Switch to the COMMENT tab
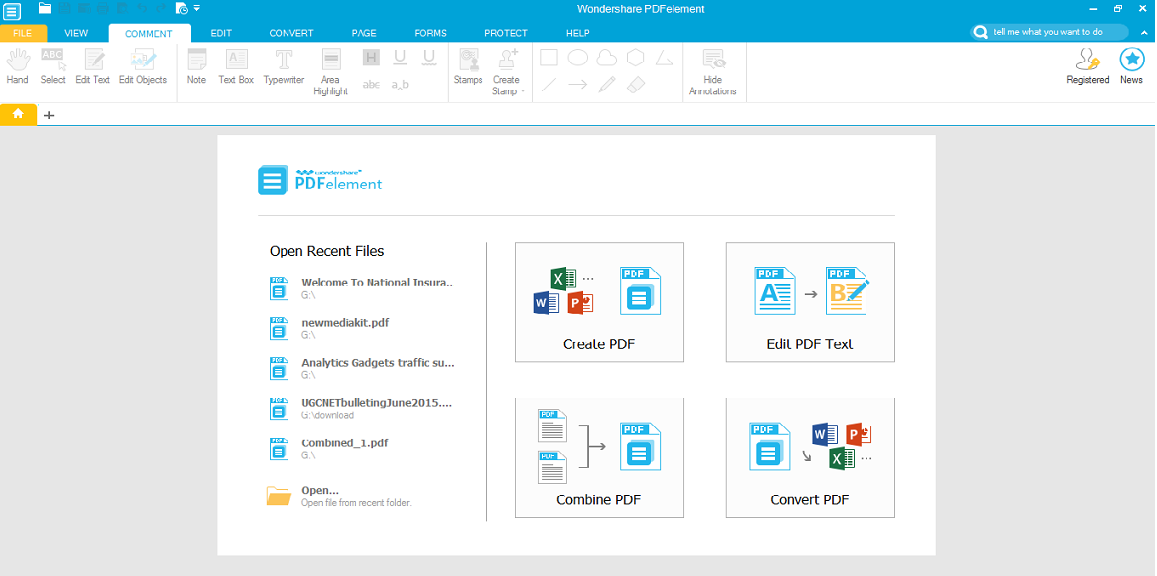 click(x=149, y=33)
